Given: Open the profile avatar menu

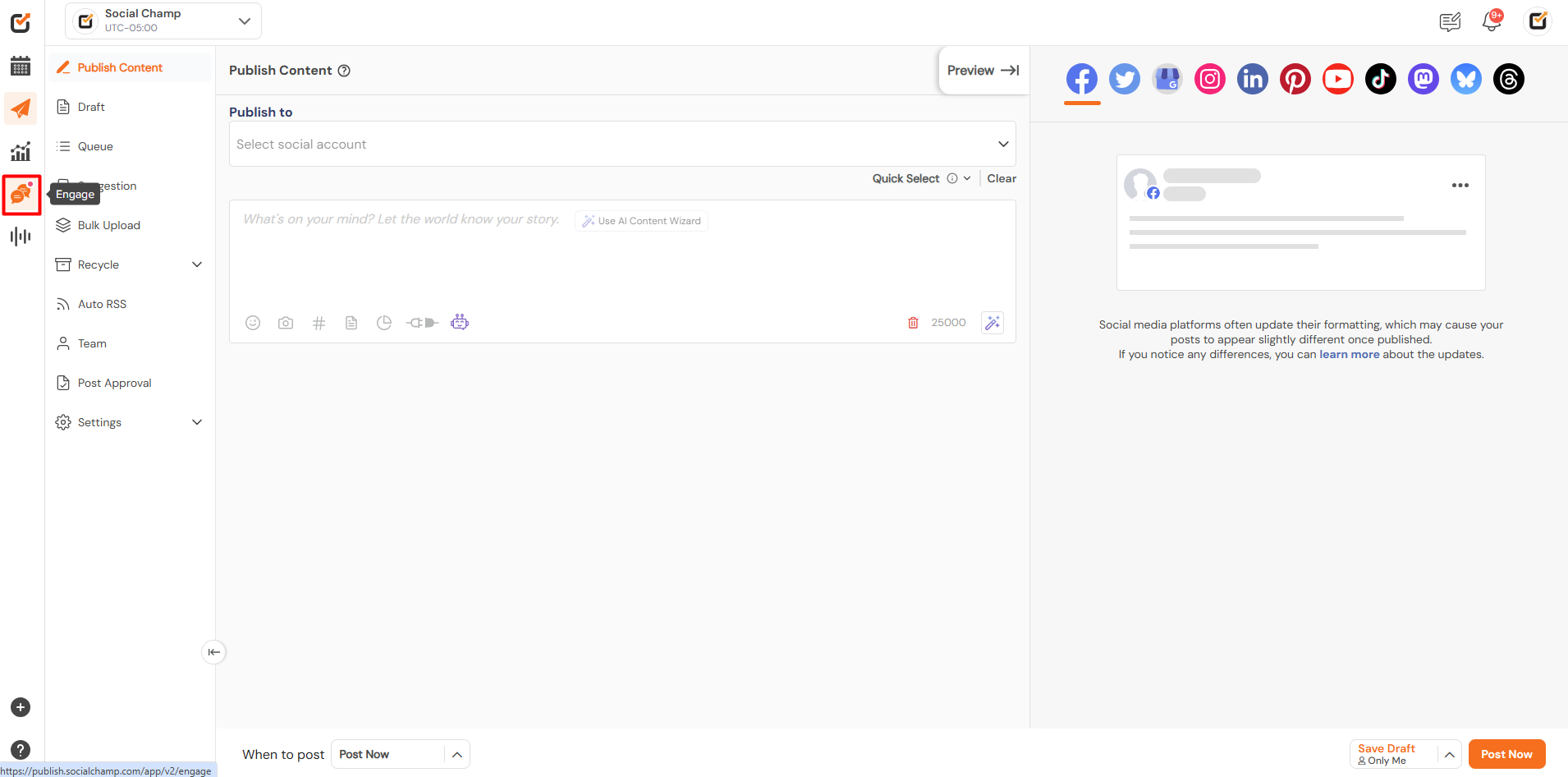Looking at the screenshot, I should pos(1538,21).
